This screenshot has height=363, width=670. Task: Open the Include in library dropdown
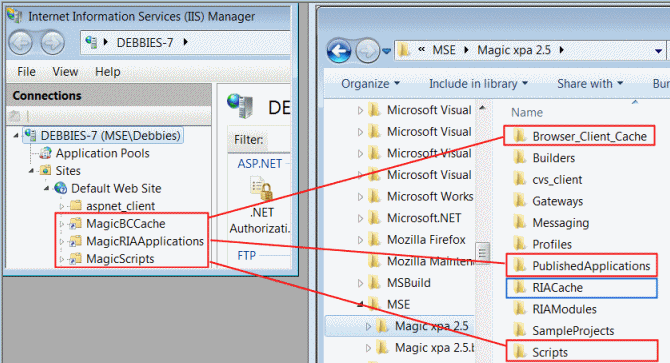(478, 84)
